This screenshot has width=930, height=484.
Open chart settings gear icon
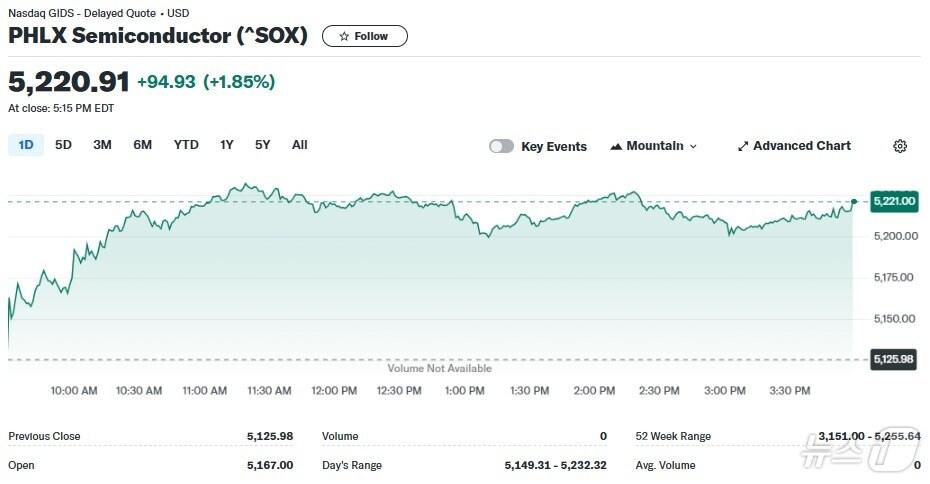(899, 146)
